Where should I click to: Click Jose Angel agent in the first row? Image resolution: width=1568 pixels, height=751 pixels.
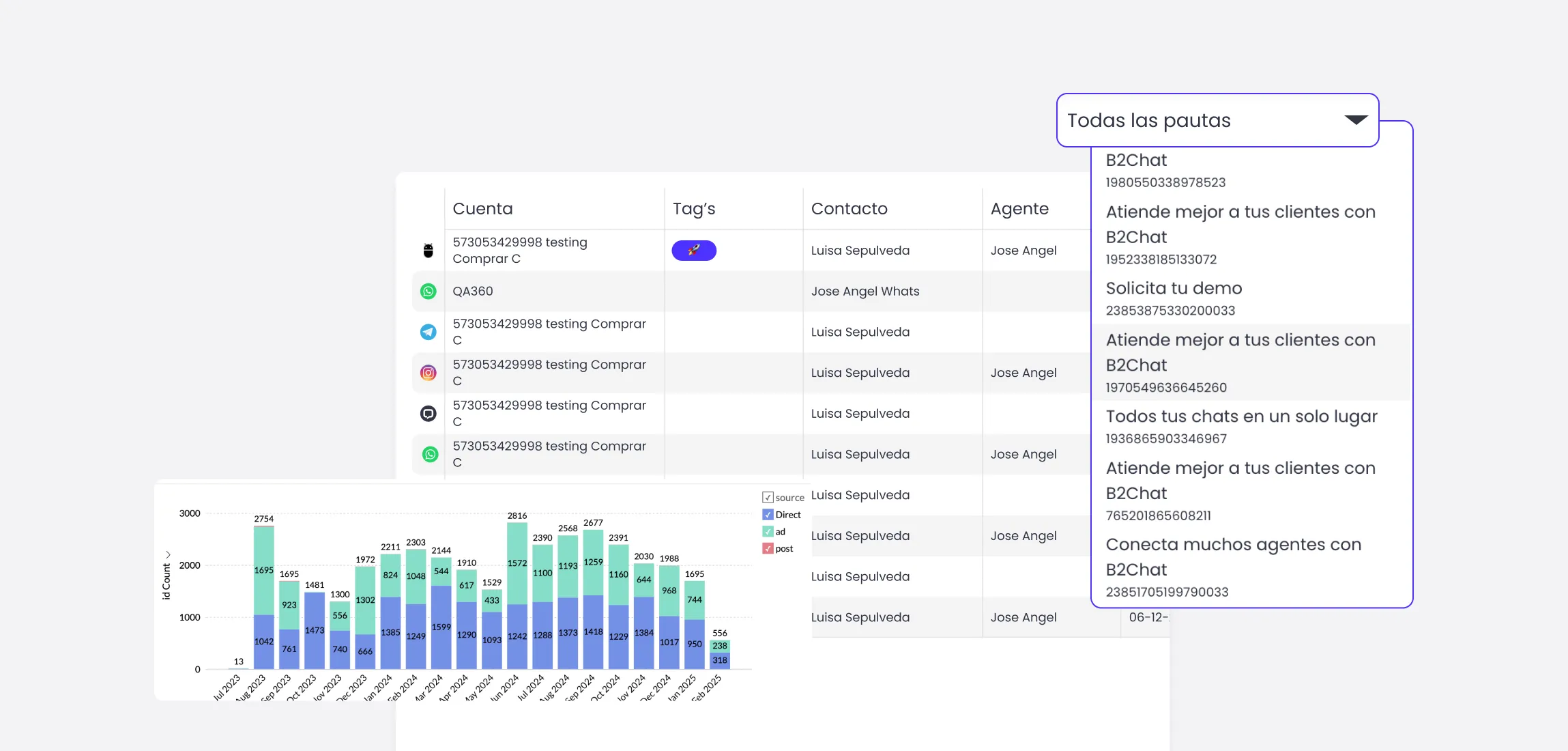(1023, 251)
